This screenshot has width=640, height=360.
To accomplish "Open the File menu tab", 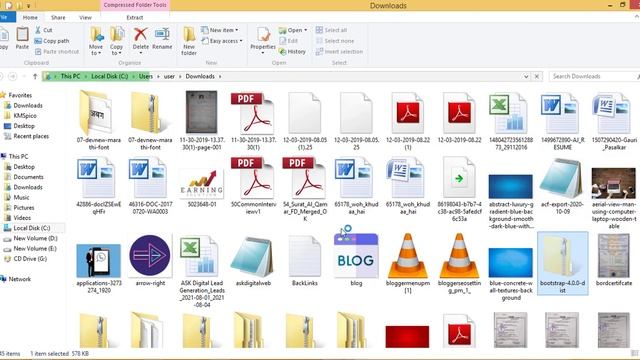I will pos(6,18).
